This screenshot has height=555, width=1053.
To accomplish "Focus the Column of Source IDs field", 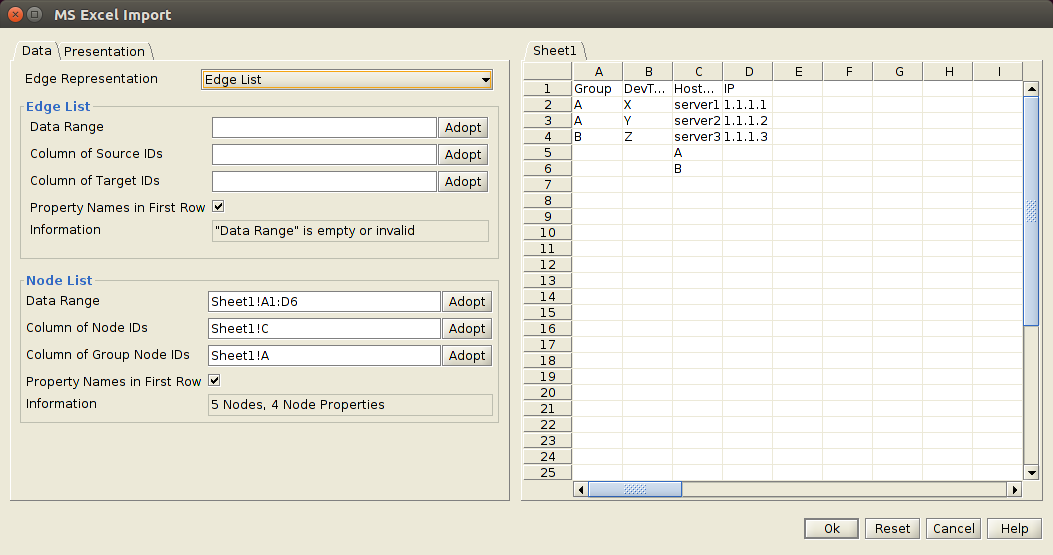I will tap(324, 155).
